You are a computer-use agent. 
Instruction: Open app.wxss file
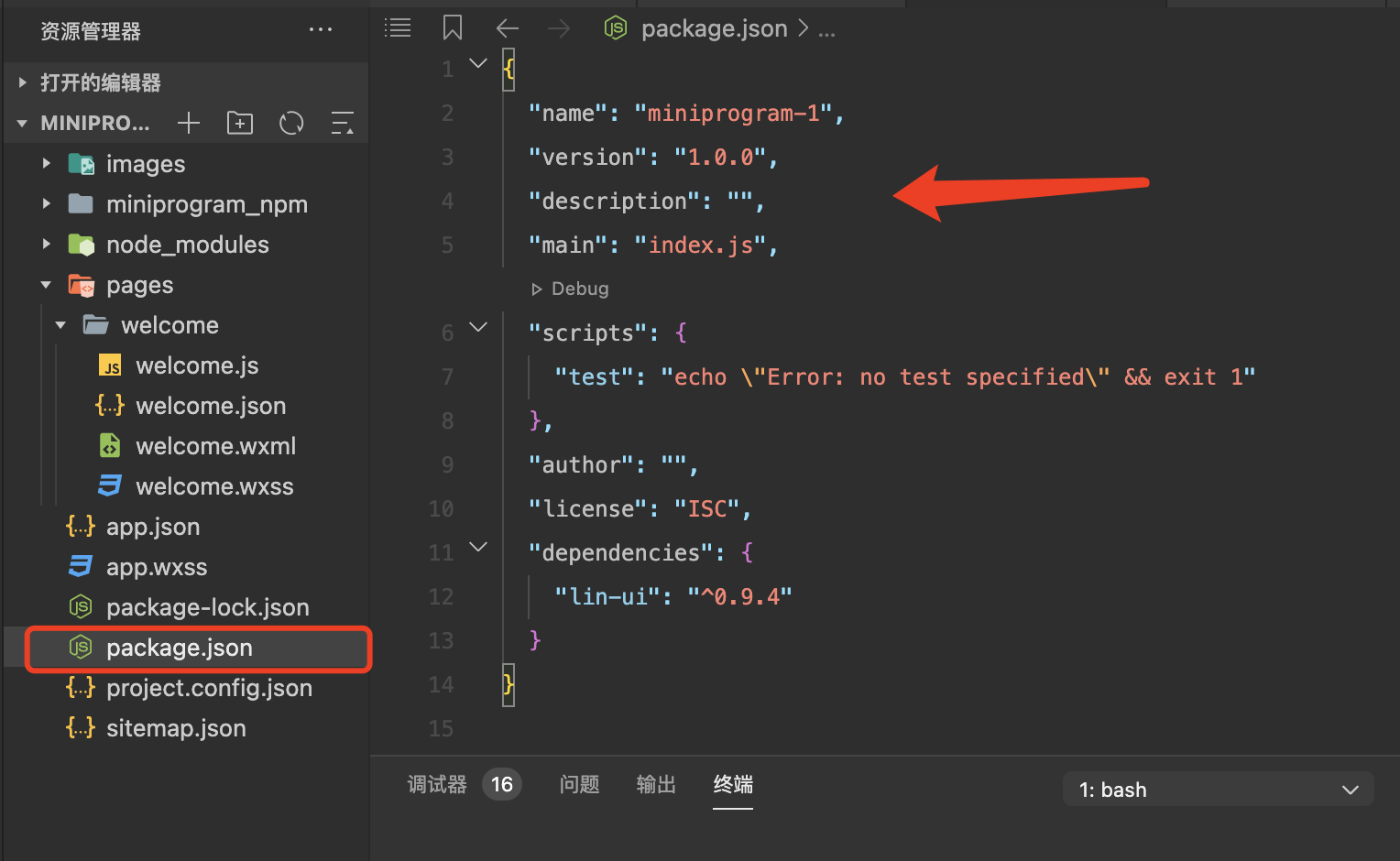(157, 567)
